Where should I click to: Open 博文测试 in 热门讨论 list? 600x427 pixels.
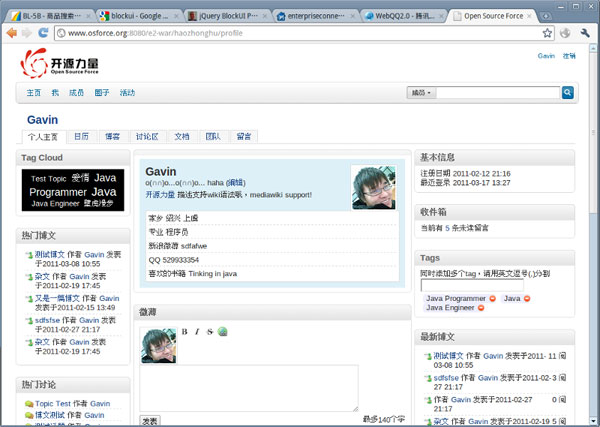click(x=50, y=415)
